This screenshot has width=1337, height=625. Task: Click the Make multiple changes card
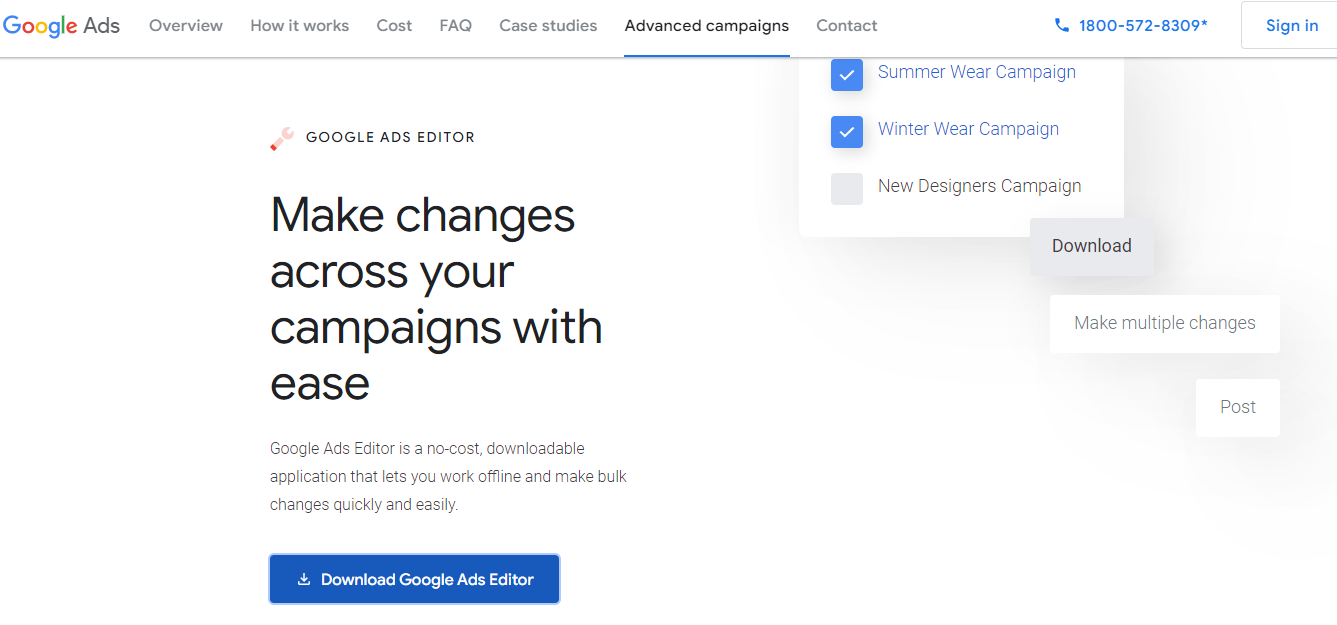(x=1165, y=323)
